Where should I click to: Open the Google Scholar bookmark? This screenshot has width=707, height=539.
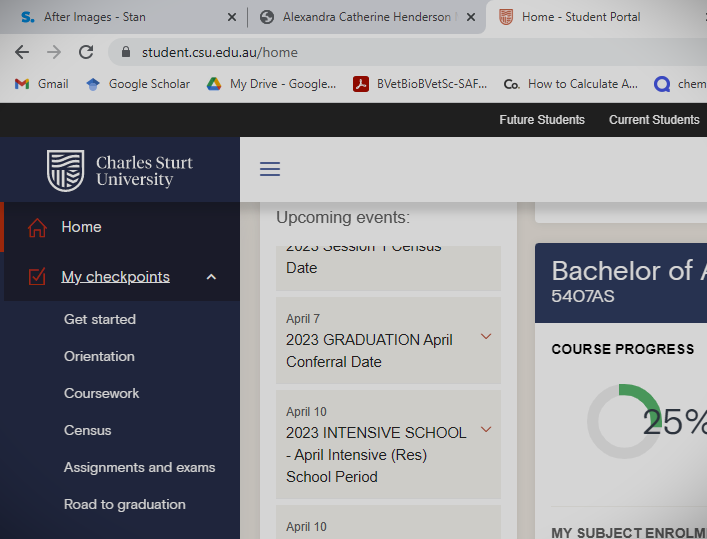(138, 84)
